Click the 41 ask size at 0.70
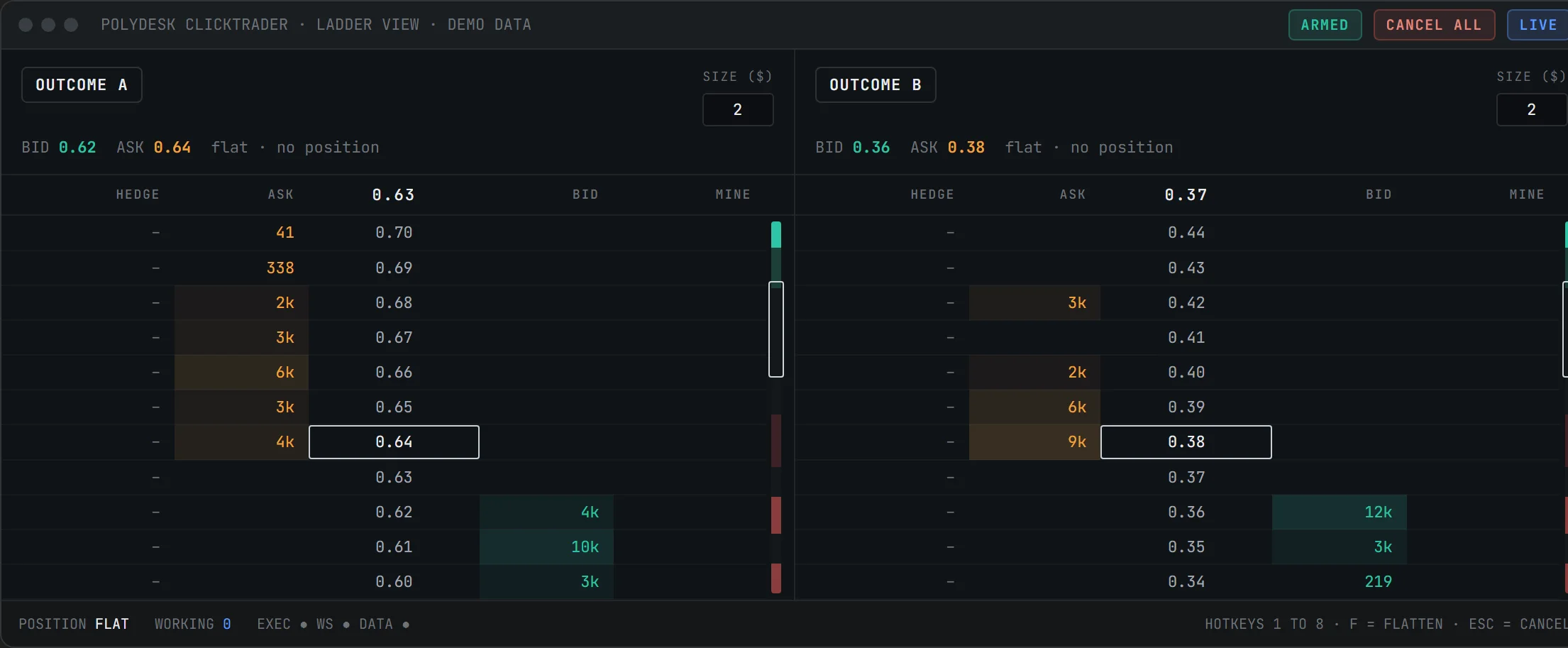Screen dimensions: 1568x648 coord(285,233)
